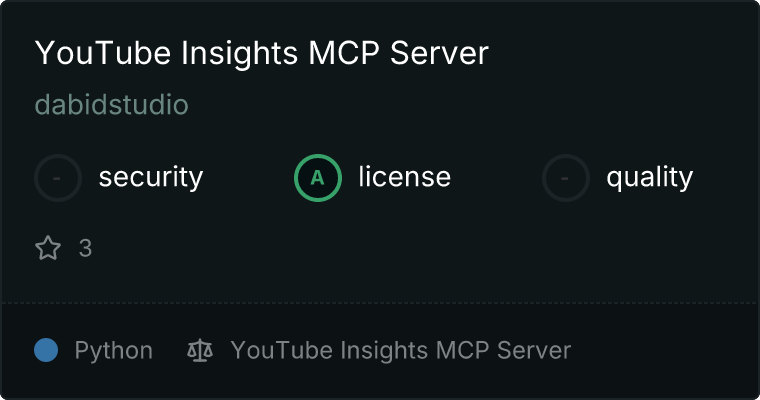Visit the dabidstudio author link

pyautogui.click(x=111, y=105)
